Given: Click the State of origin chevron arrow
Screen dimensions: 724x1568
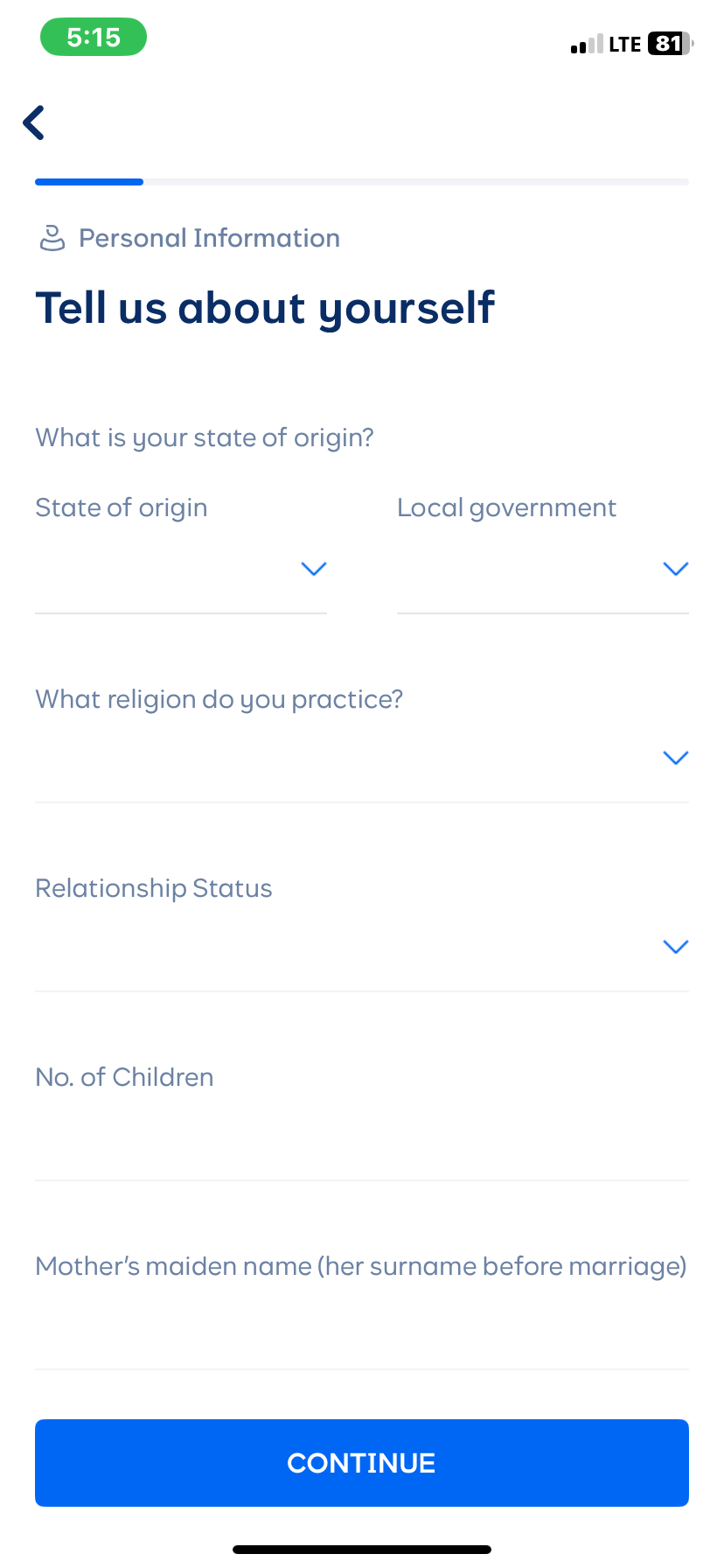Looking at the screenshot, I should tap(313, 570).
